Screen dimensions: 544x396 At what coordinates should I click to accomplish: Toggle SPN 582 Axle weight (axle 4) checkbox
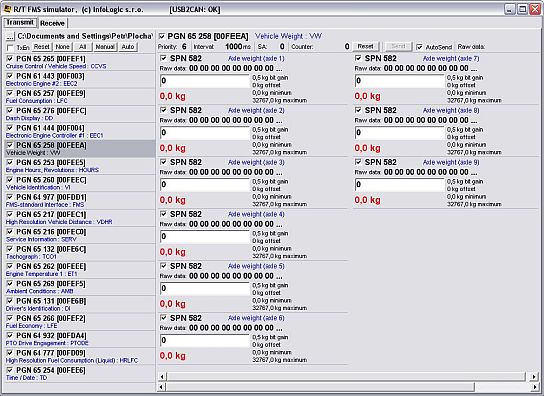163,214
